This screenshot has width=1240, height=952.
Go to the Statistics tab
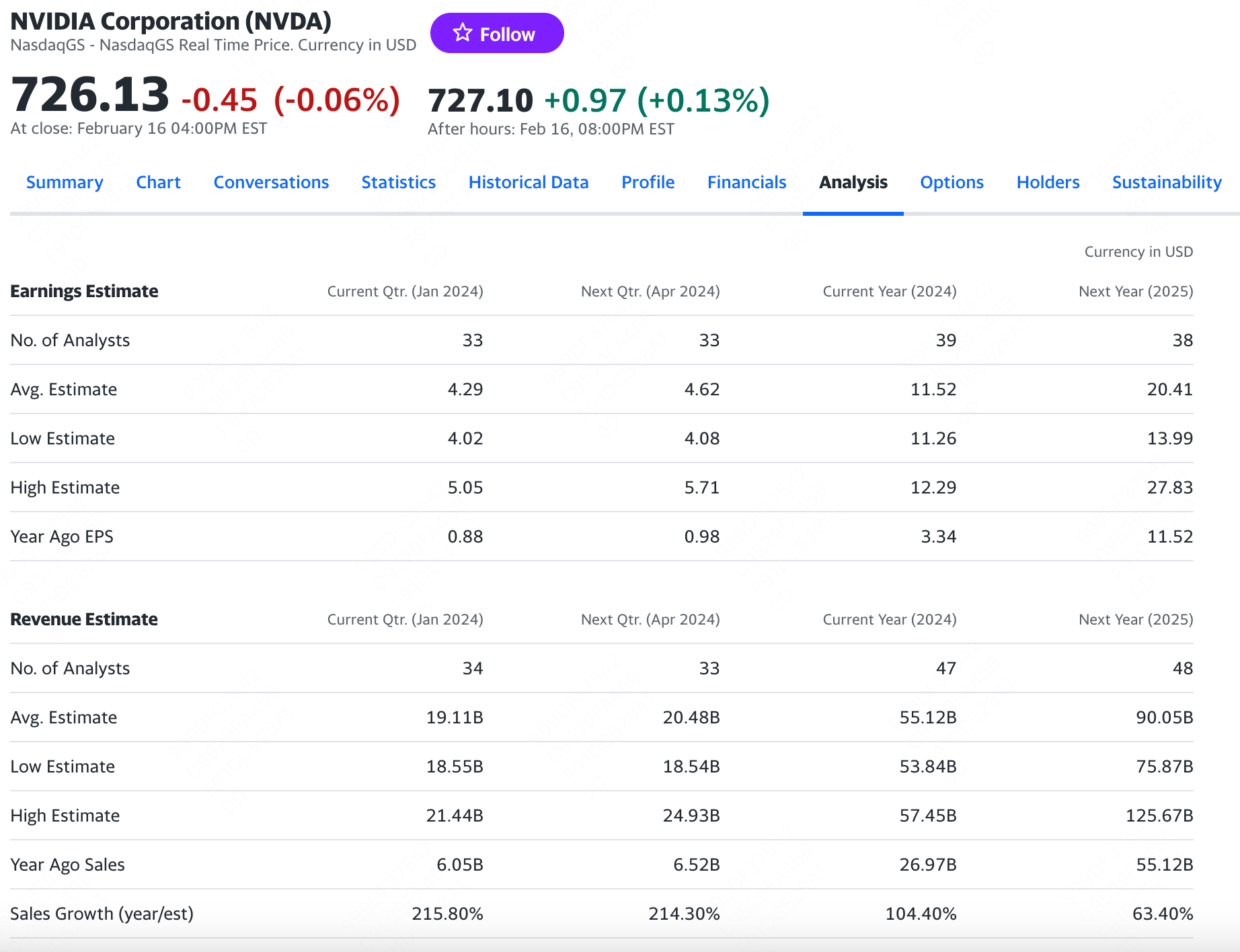point(399,182)
